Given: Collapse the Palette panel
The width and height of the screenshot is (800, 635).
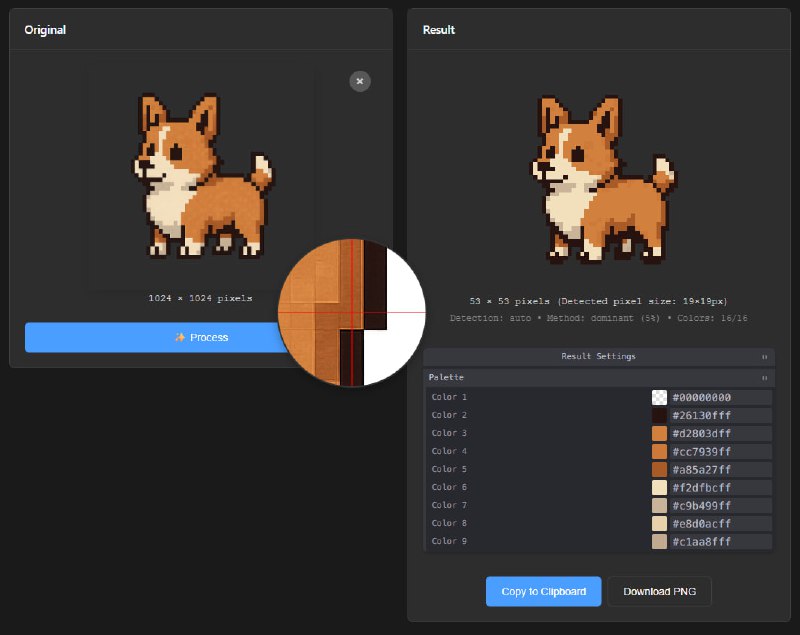Looking at the screenshot, I should (x=764, y=377).
